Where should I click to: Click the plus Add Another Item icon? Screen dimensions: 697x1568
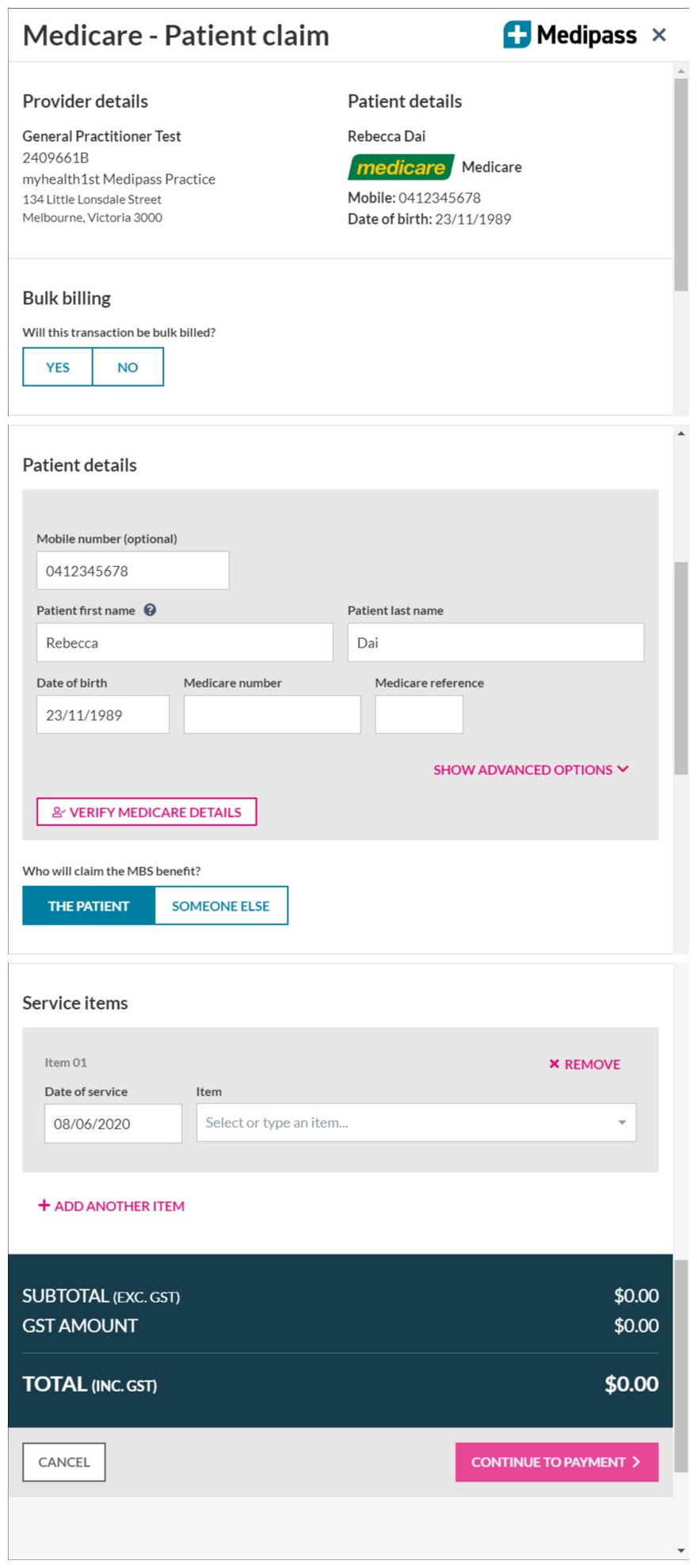click(x=44, y=1205)
